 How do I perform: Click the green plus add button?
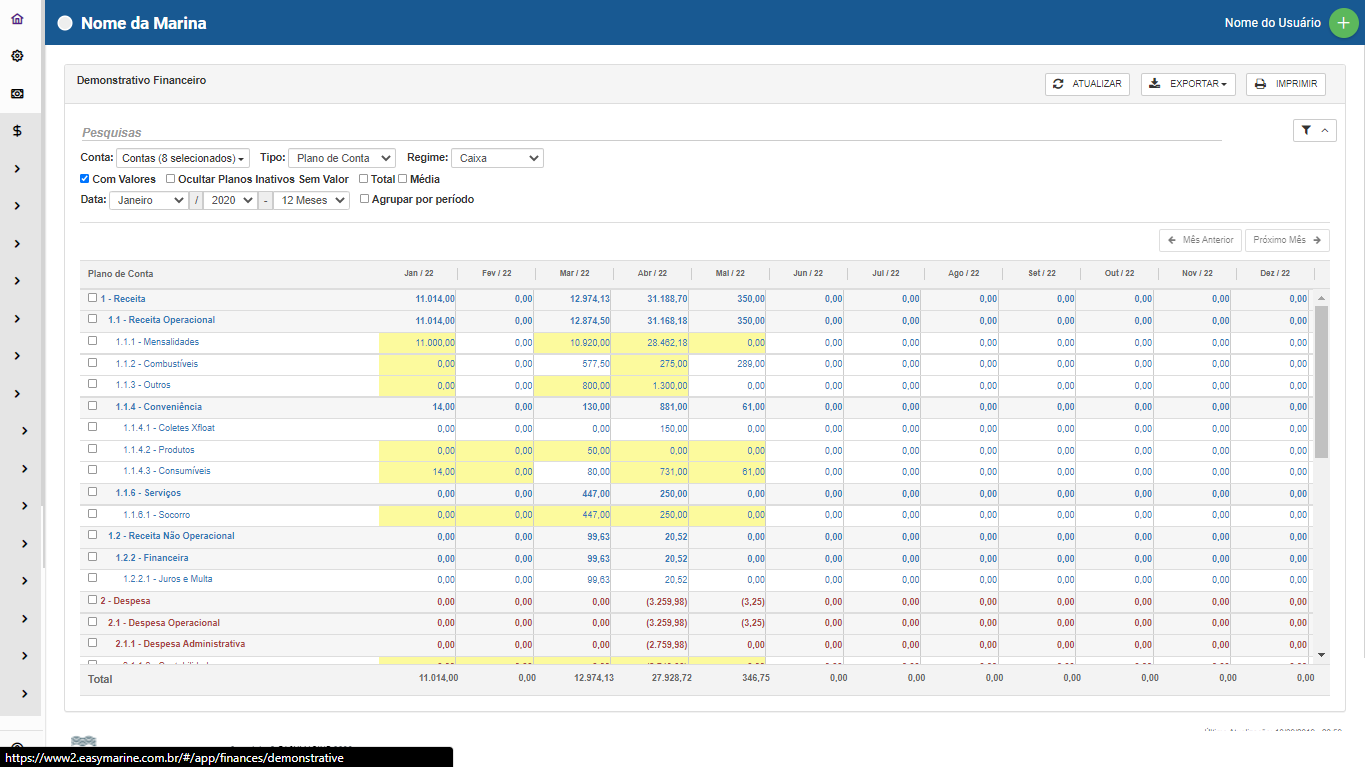pyautogui.click(x=1343, y=23)
